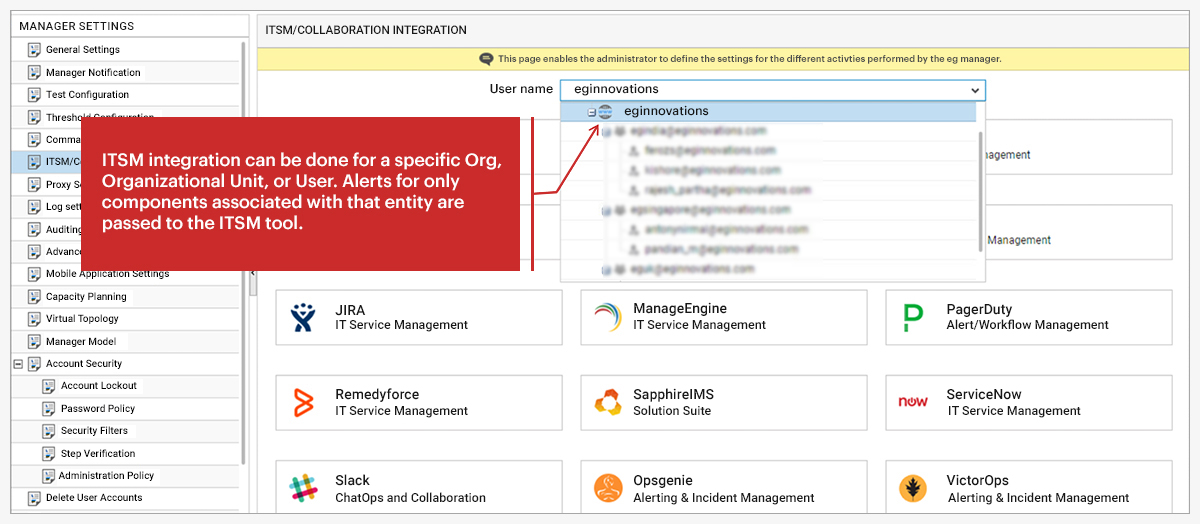Collapse the Account Security tree node
This screenshot has width=1200, height=524.
(x=18, y=364)
